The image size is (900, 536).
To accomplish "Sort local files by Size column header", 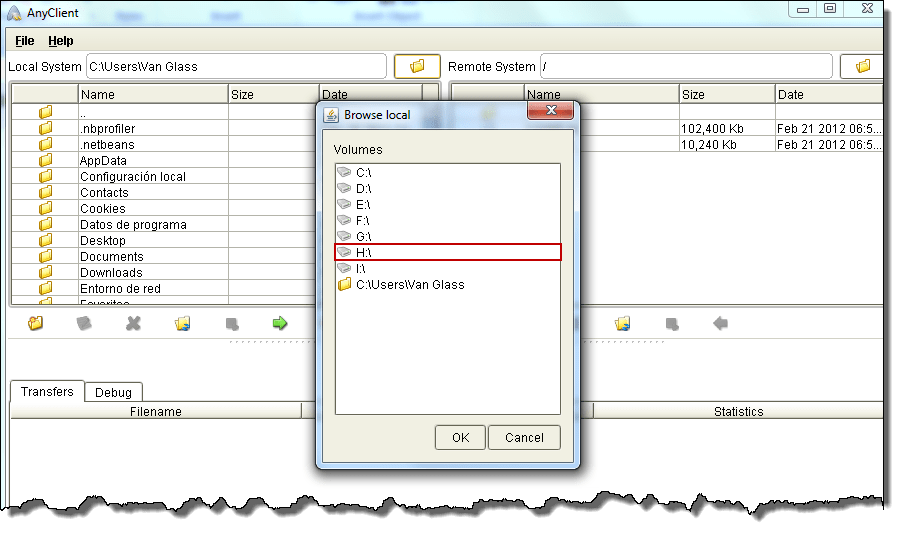I will (274, 94).
